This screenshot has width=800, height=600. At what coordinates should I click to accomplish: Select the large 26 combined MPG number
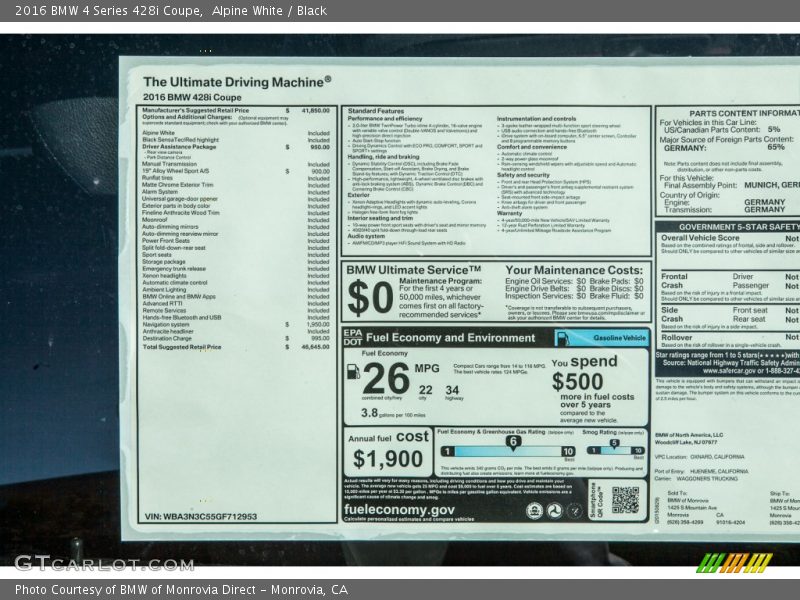click(x=386, y=378)
